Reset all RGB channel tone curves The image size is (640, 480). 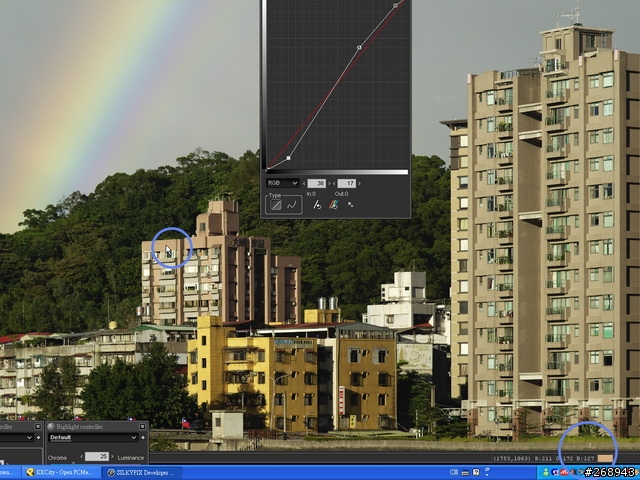point(334,204)
